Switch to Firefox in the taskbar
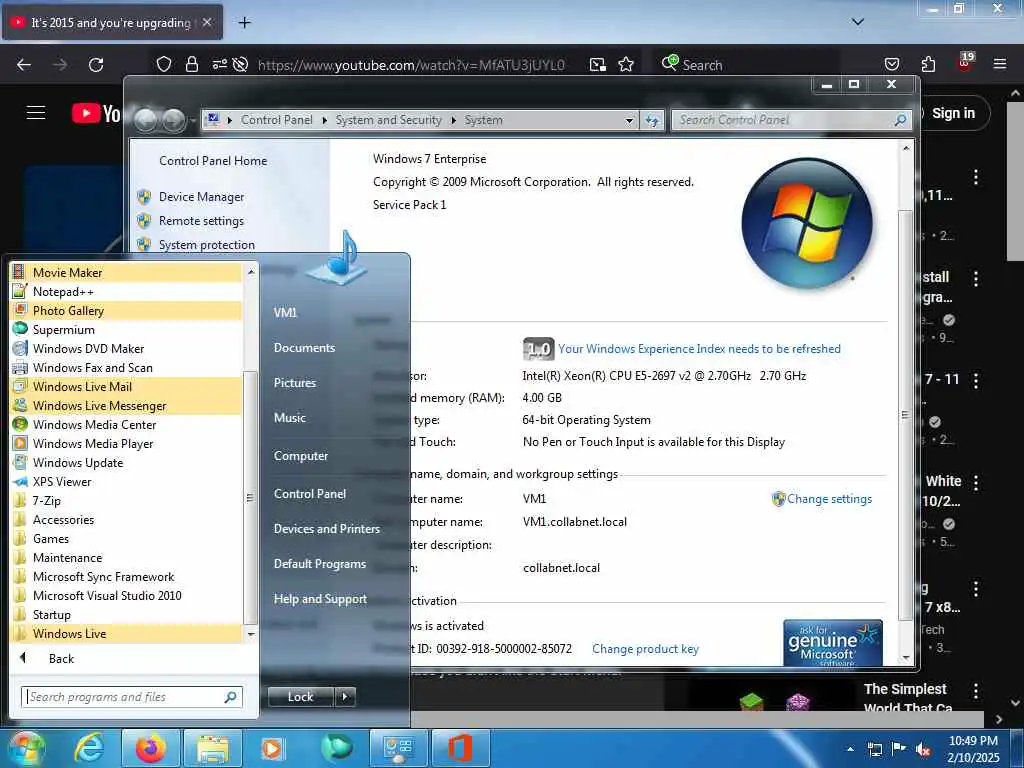This screenshot has height=768, width=1024. click(x=151, y=748)
